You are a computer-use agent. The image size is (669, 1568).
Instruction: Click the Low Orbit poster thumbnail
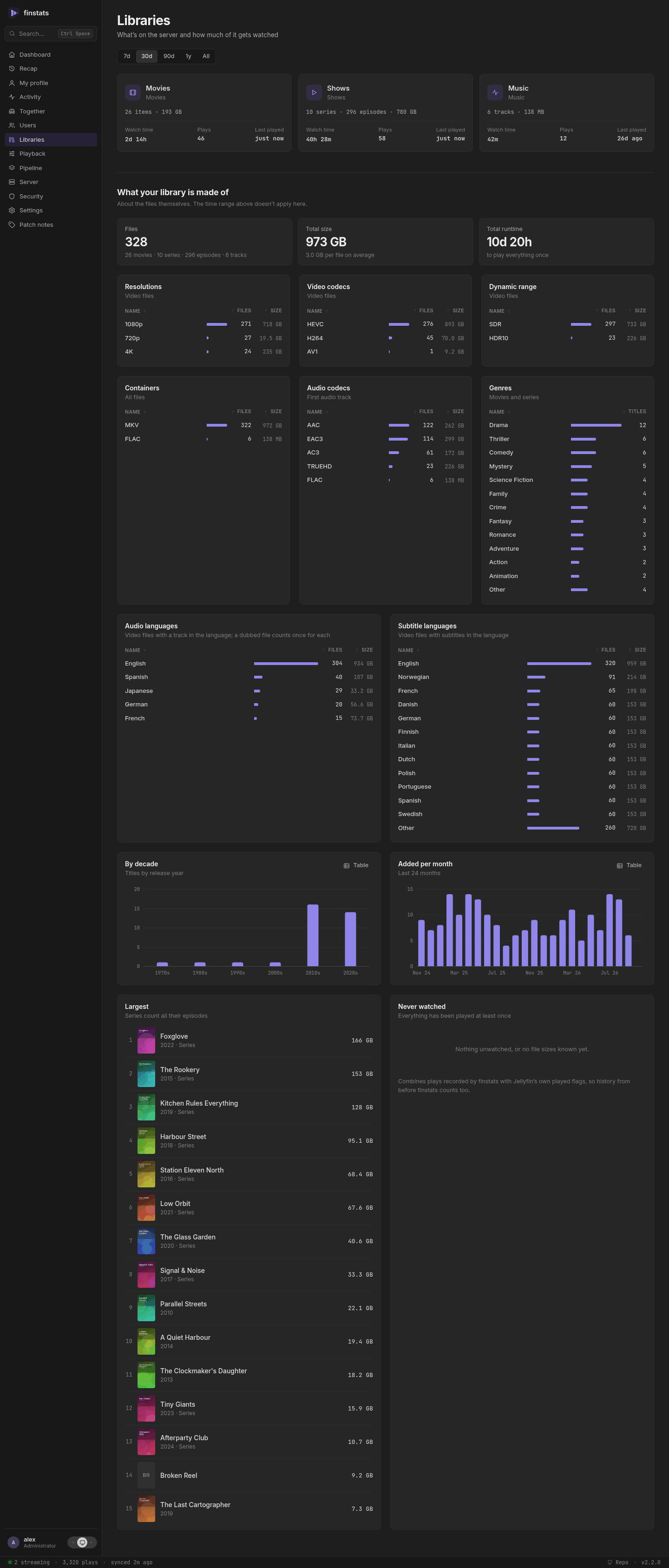click(146, 1208)
